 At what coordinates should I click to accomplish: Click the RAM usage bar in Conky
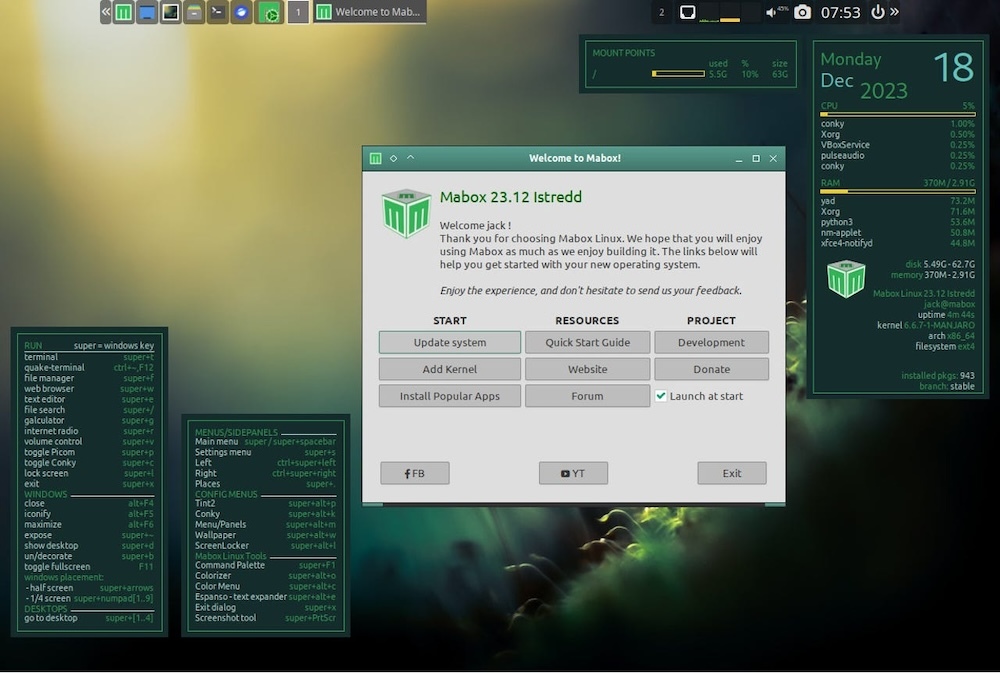897,191
